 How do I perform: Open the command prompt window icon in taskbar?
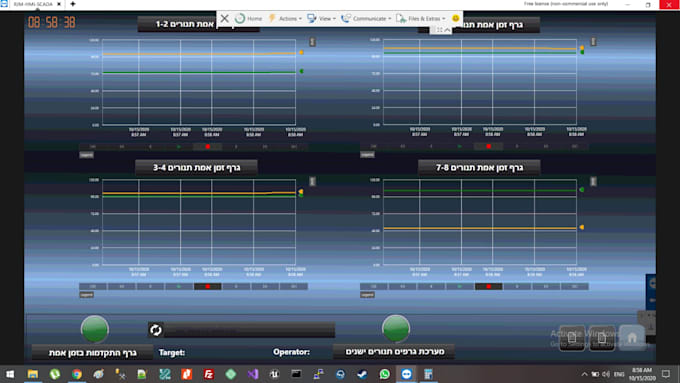(x=296, y=374)
